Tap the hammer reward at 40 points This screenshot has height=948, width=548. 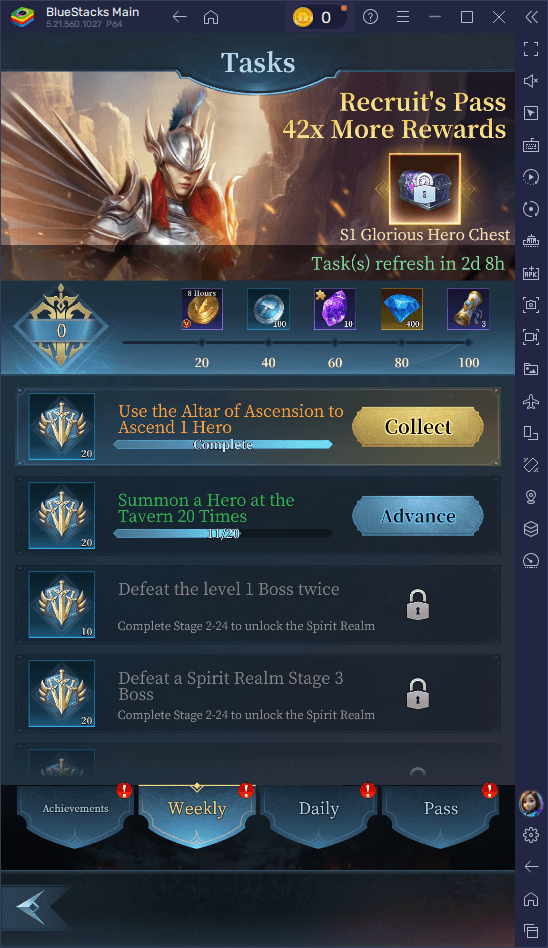pyautogui.click(x=269, y=309)
